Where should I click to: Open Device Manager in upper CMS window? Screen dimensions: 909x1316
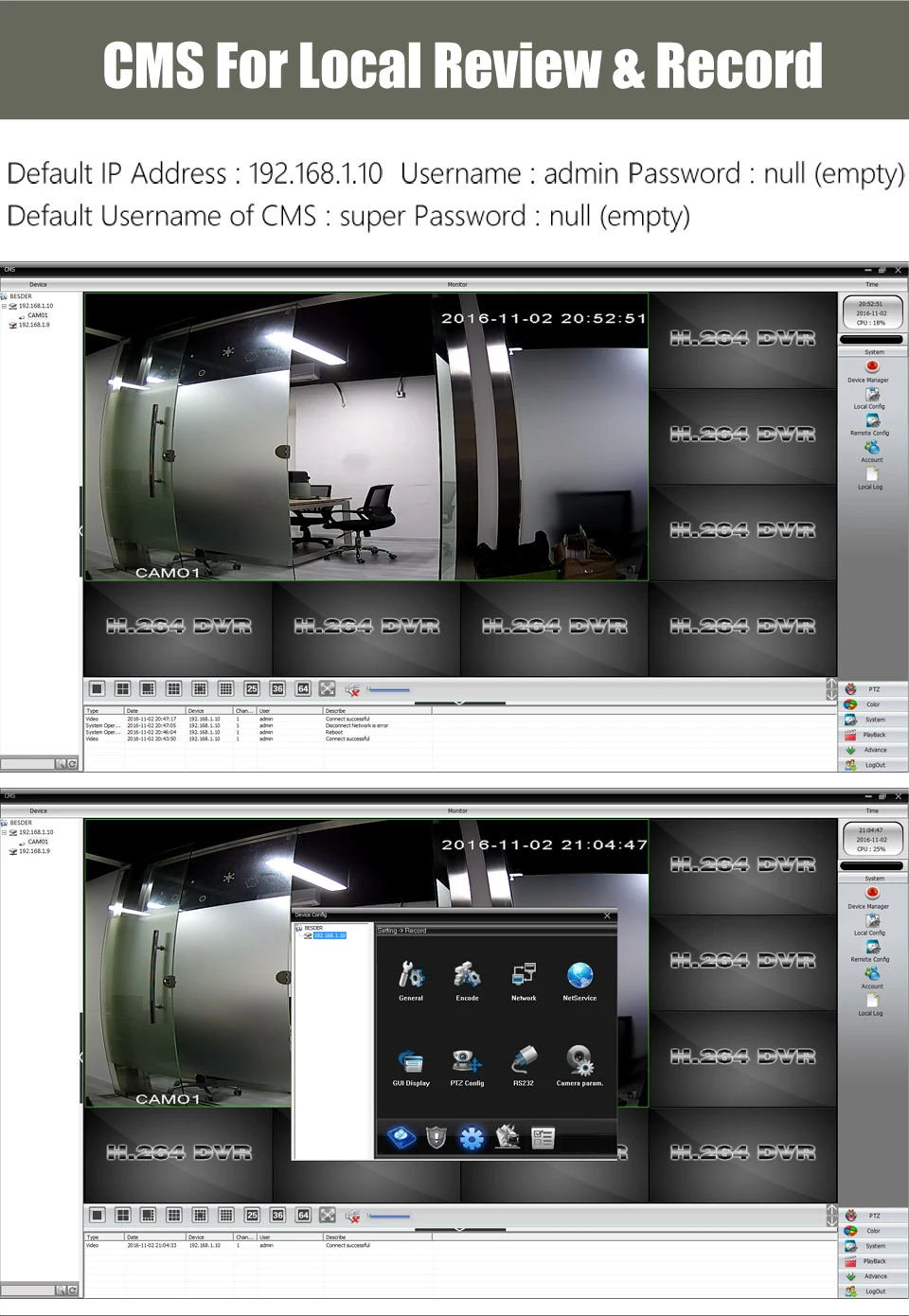(x=871, y=370)
